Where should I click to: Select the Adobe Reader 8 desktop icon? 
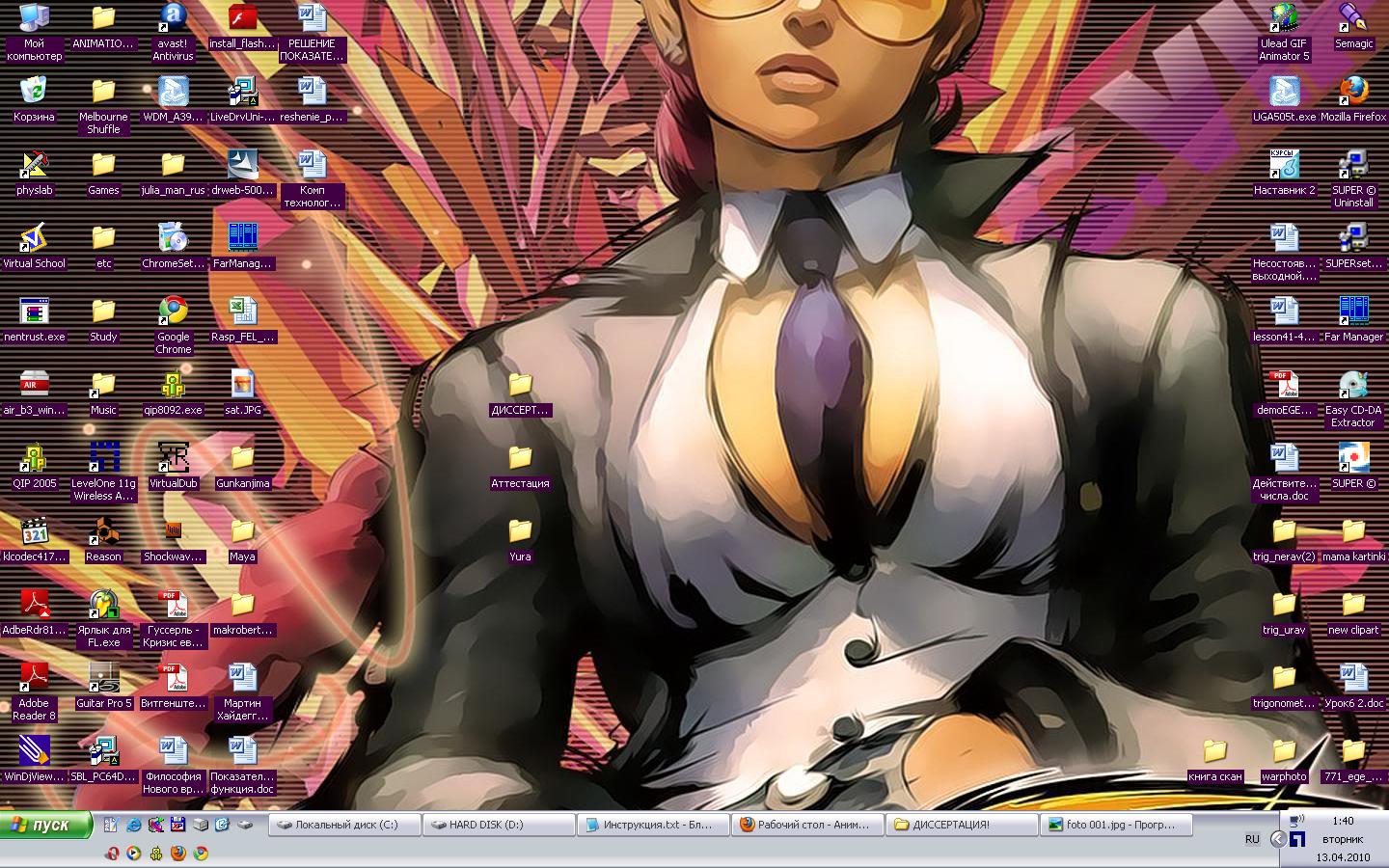34,692
